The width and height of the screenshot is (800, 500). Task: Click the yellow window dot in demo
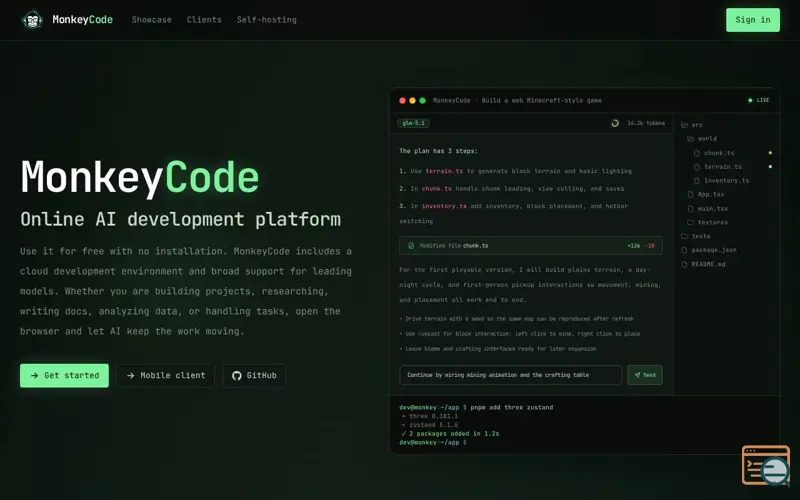412,101
